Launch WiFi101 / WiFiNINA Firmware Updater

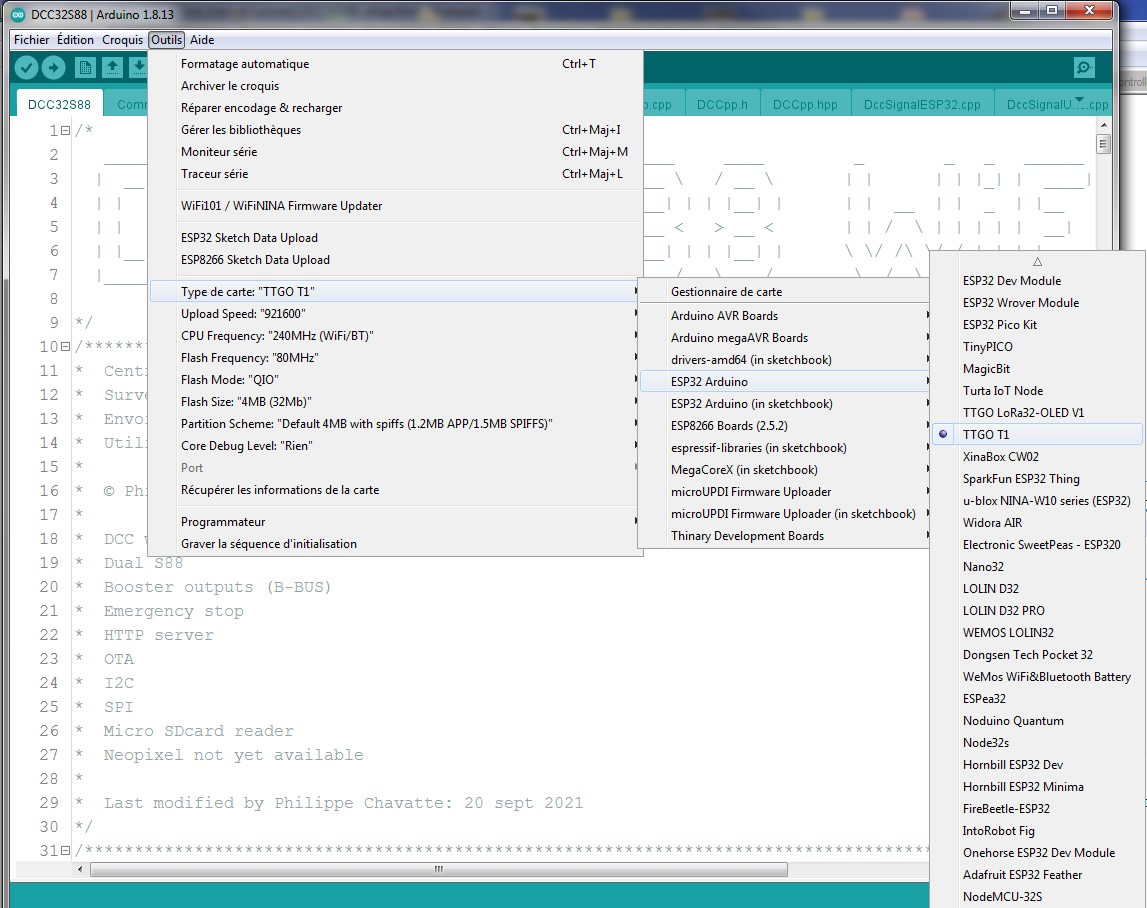395,206
